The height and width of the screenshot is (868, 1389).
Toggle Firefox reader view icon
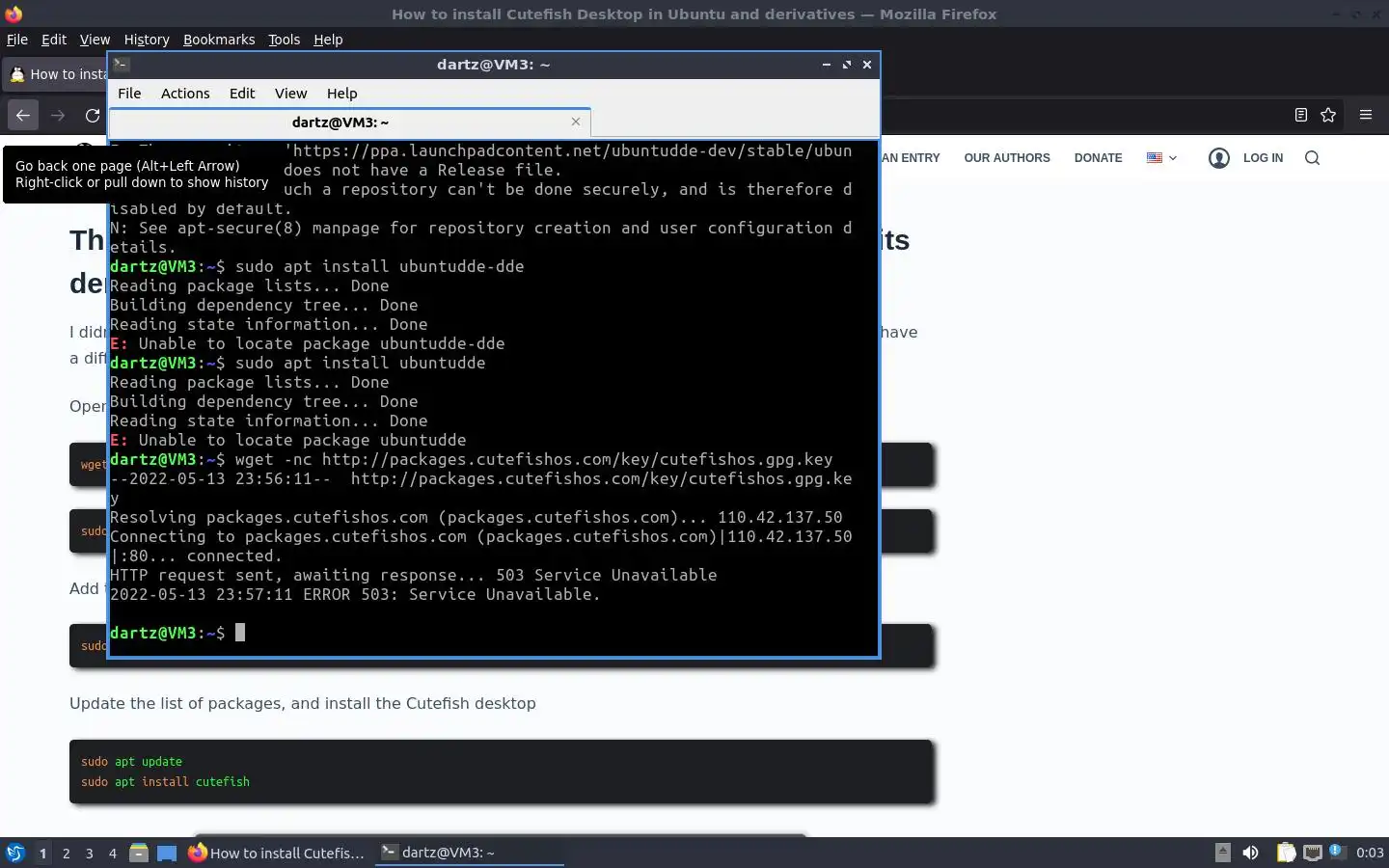tap(1300, 115)
